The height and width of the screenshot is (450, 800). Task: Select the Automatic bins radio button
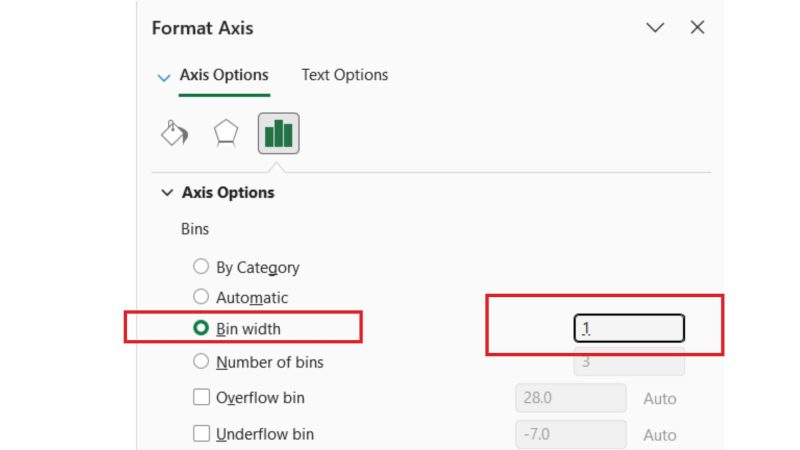click(201, 296)
